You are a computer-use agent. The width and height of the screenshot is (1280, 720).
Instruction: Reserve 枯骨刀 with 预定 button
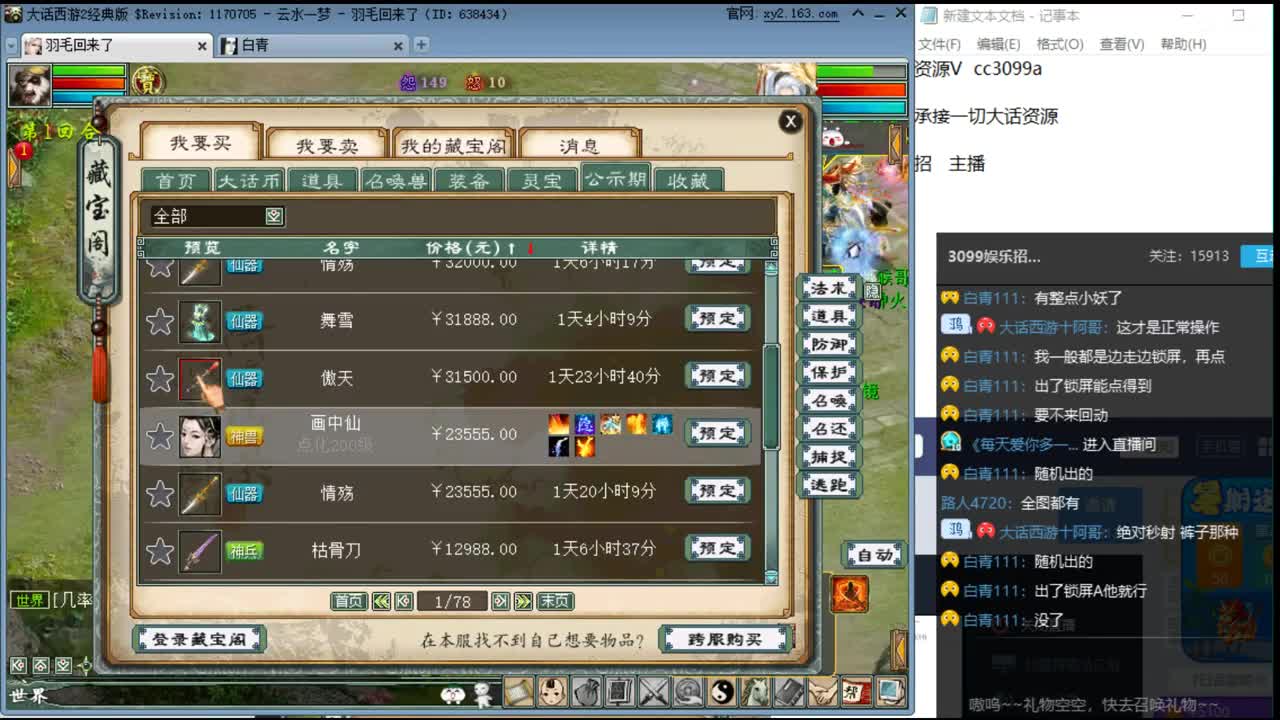718,548
